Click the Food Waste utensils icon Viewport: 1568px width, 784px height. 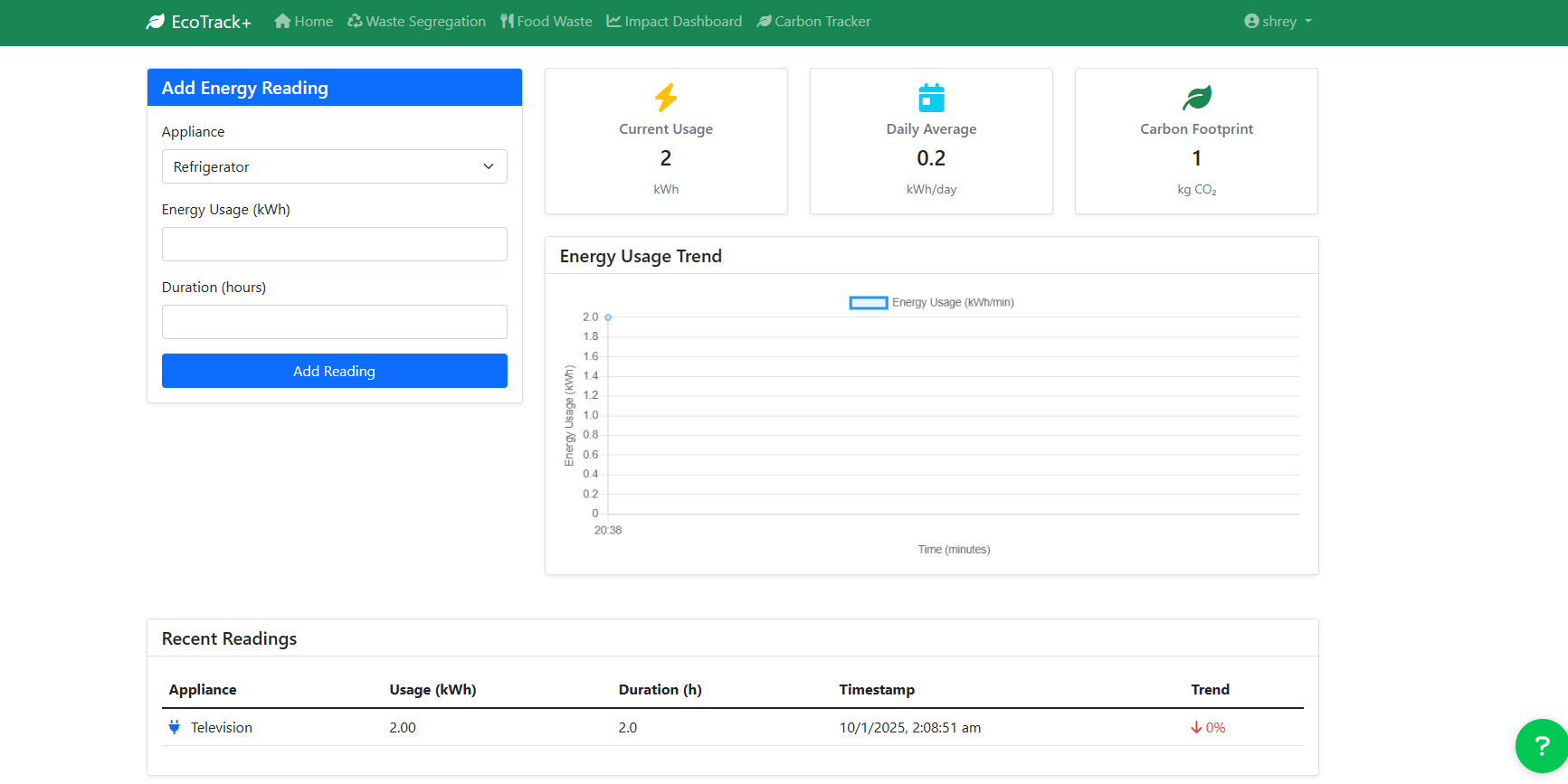click(x=507, y=21)
